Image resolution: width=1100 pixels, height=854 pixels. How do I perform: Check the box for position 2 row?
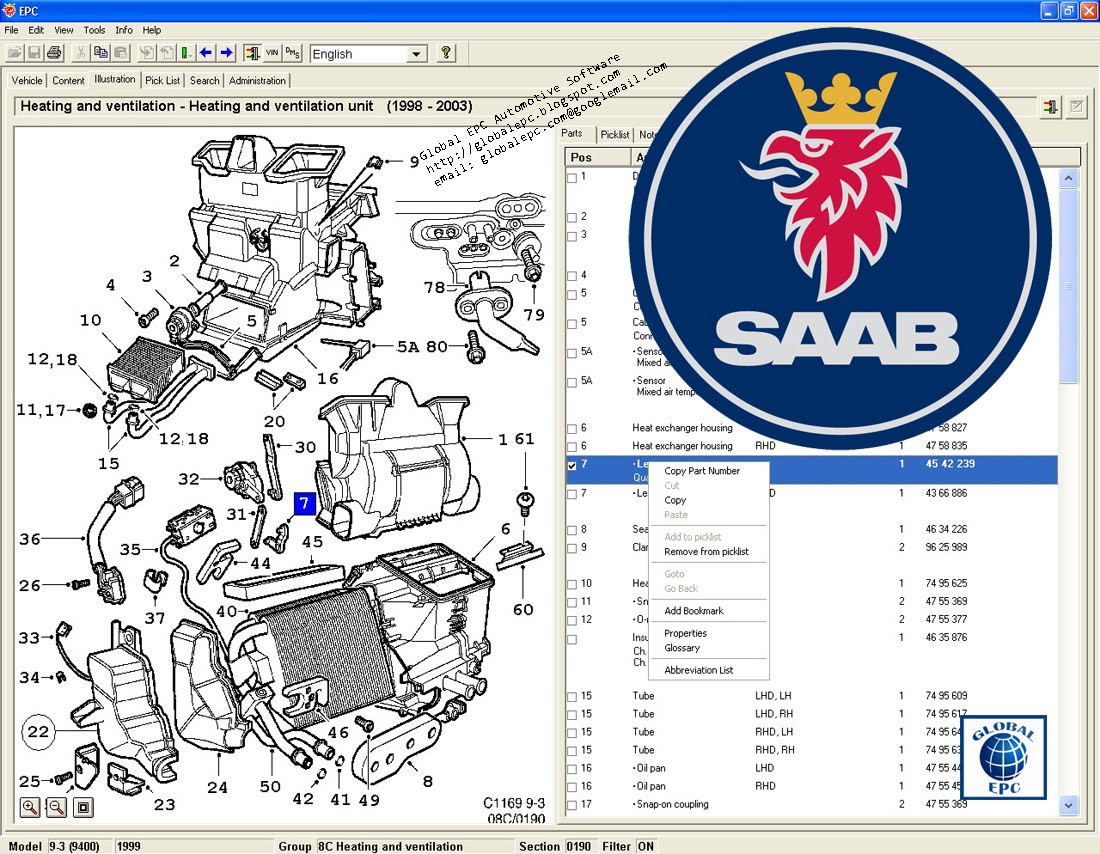click(x=572, y=218)
